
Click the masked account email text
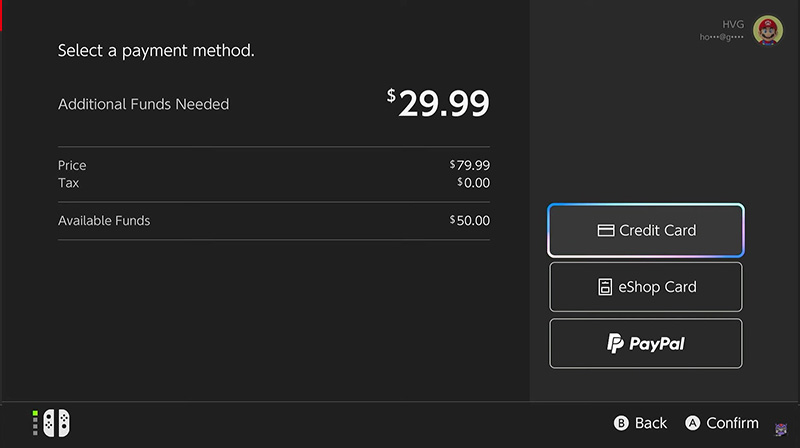click(721, 37)
